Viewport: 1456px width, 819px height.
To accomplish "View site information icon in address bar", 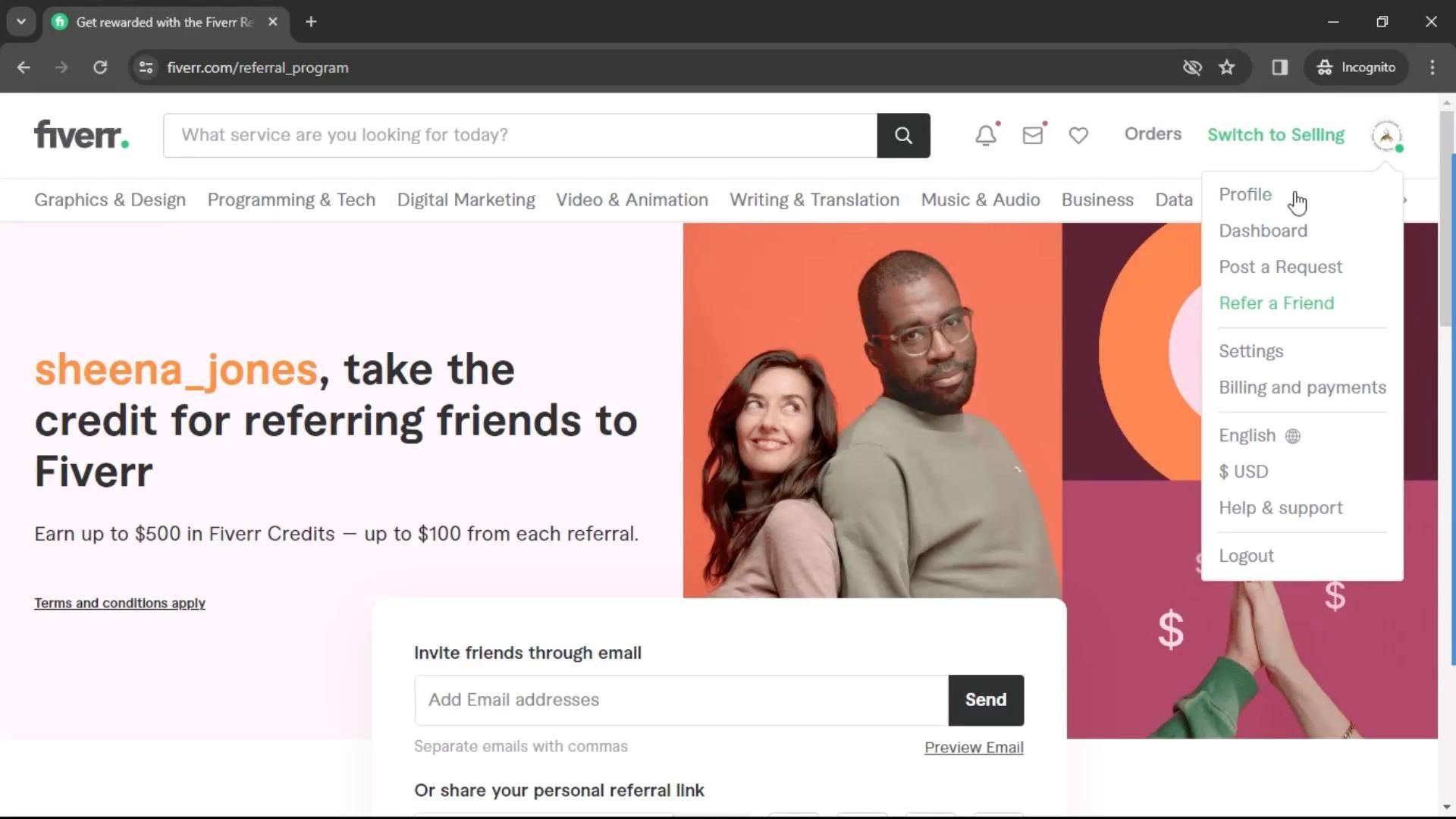I will [146, 67].
